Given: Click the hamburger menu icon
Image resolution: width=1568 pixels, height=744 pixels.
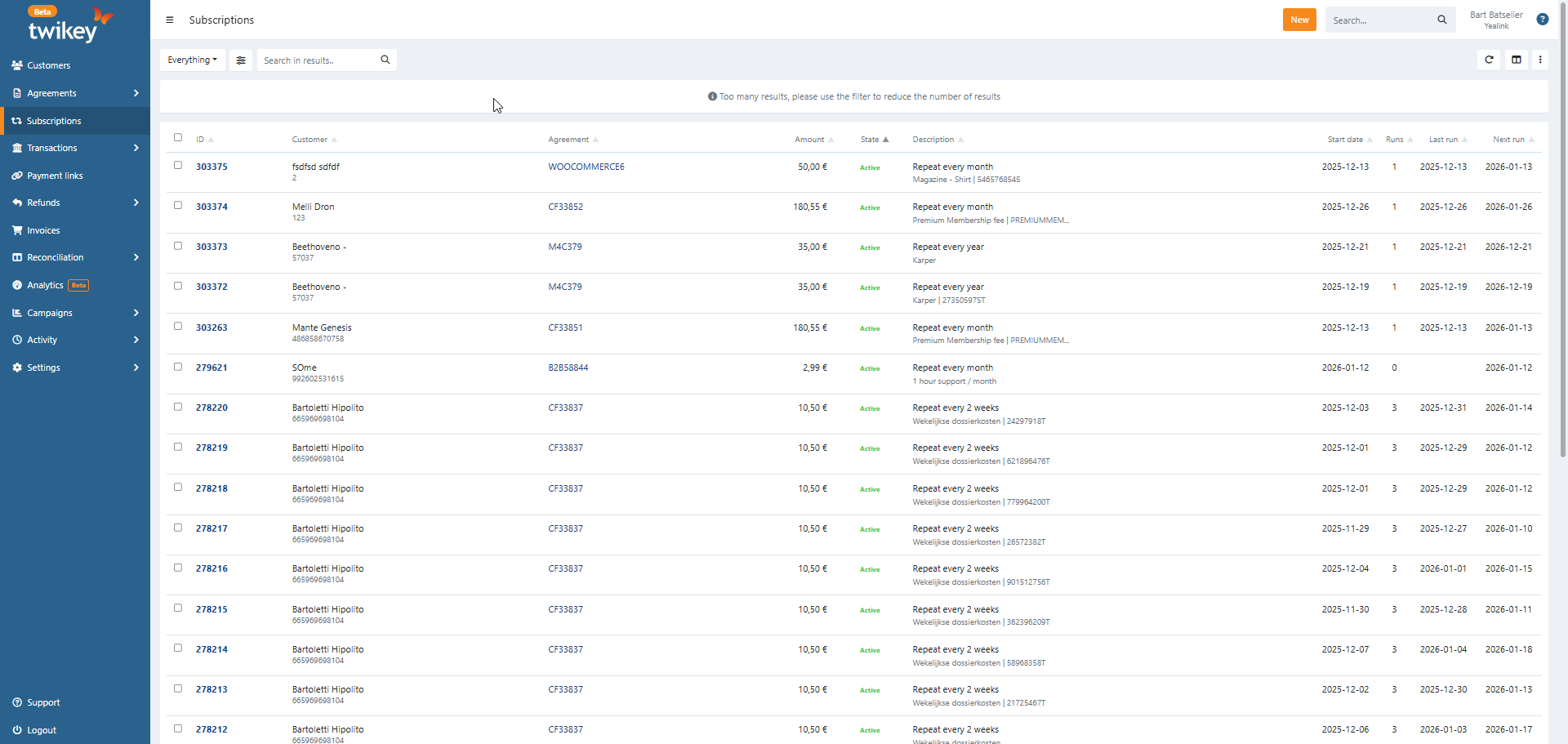Looking at the screenshot, I should [x=170, y=20].
